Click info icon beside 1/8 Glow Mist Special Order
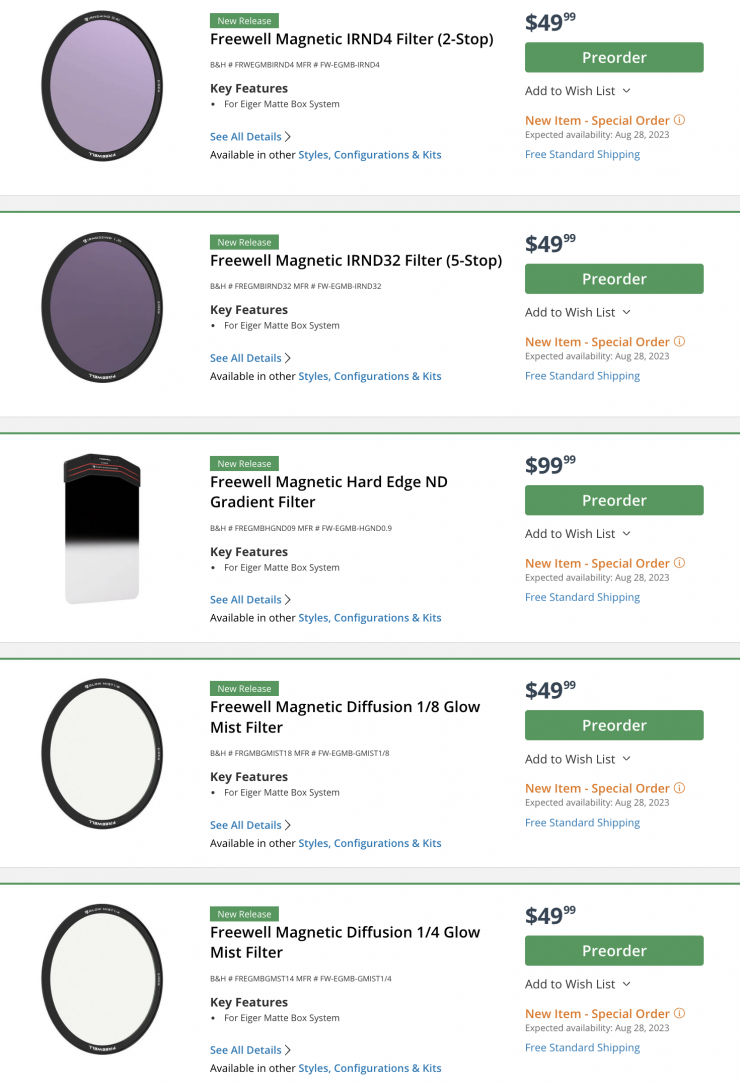The width and height of the screenshot is (740, 1084). coord(680,788)
